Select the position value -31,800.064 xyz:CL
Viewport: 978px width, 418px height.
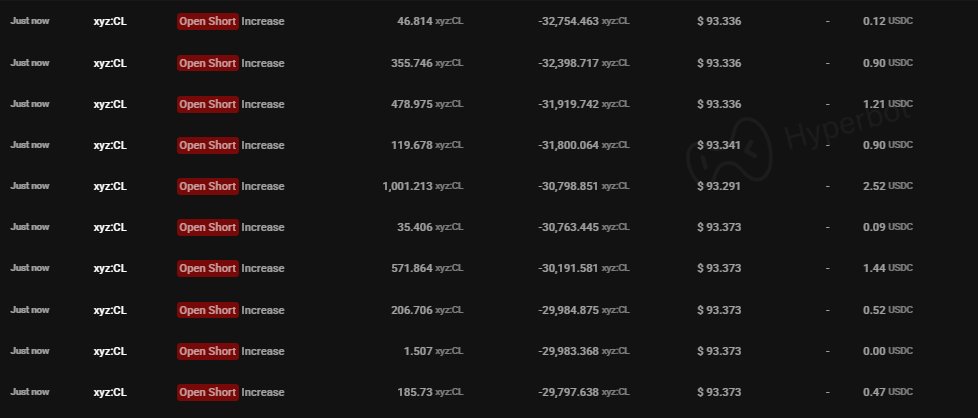[584, 145]
